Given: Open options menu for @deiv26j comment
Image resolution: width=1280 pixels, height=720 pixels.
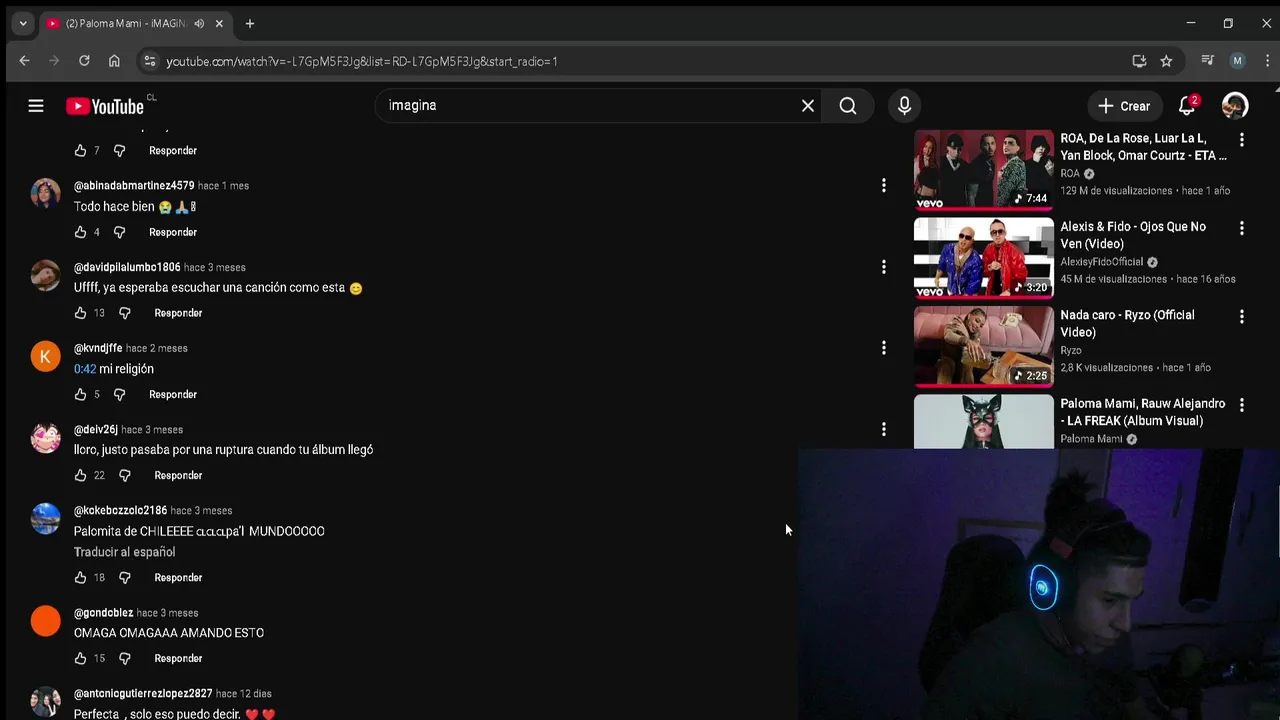Looking at the screenshot, I should click(883, 429).
